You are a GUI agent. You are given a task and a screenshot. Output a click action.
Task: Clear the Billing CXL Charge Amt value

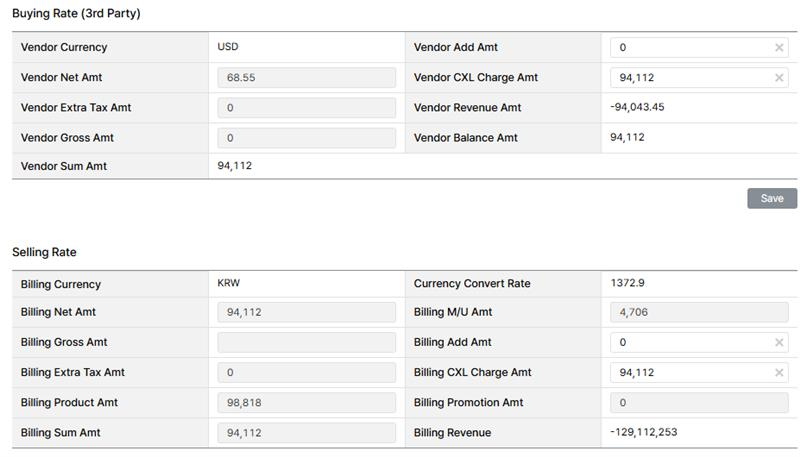click(779, 373)
